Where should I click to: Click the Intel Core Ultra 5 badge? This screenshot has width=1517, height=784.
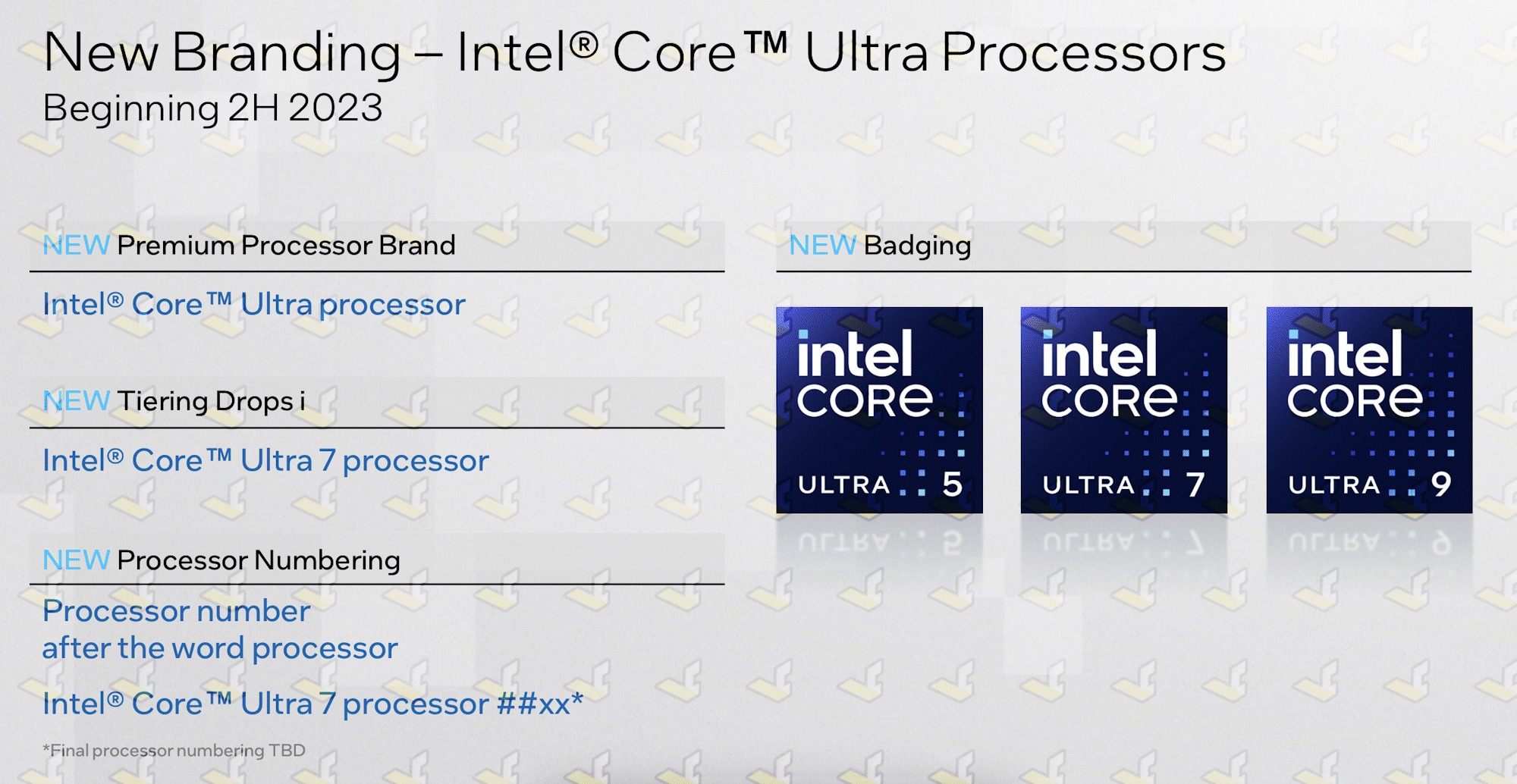pyautogui.click(x=879, y=409)
